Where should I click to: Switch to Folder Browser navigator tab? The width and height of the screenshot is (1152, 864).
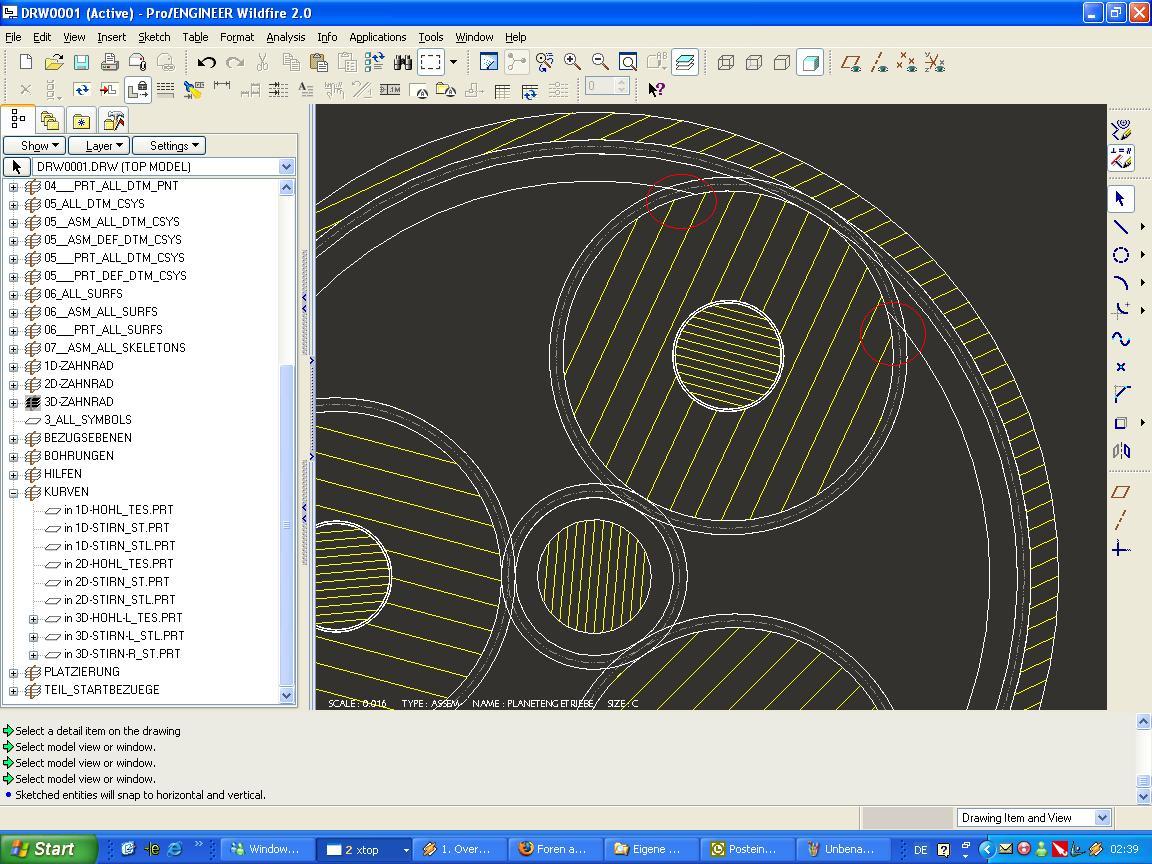[x=49, y=120]
